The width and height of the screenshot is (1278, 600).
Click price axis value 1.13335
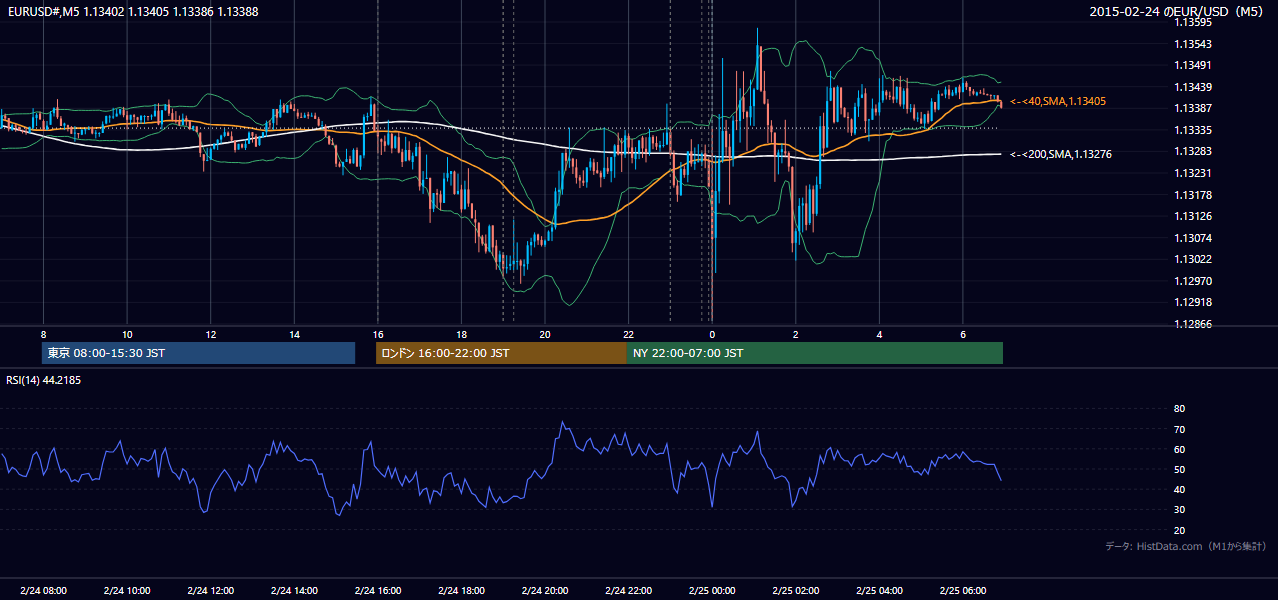click(x=1194, y=130)
